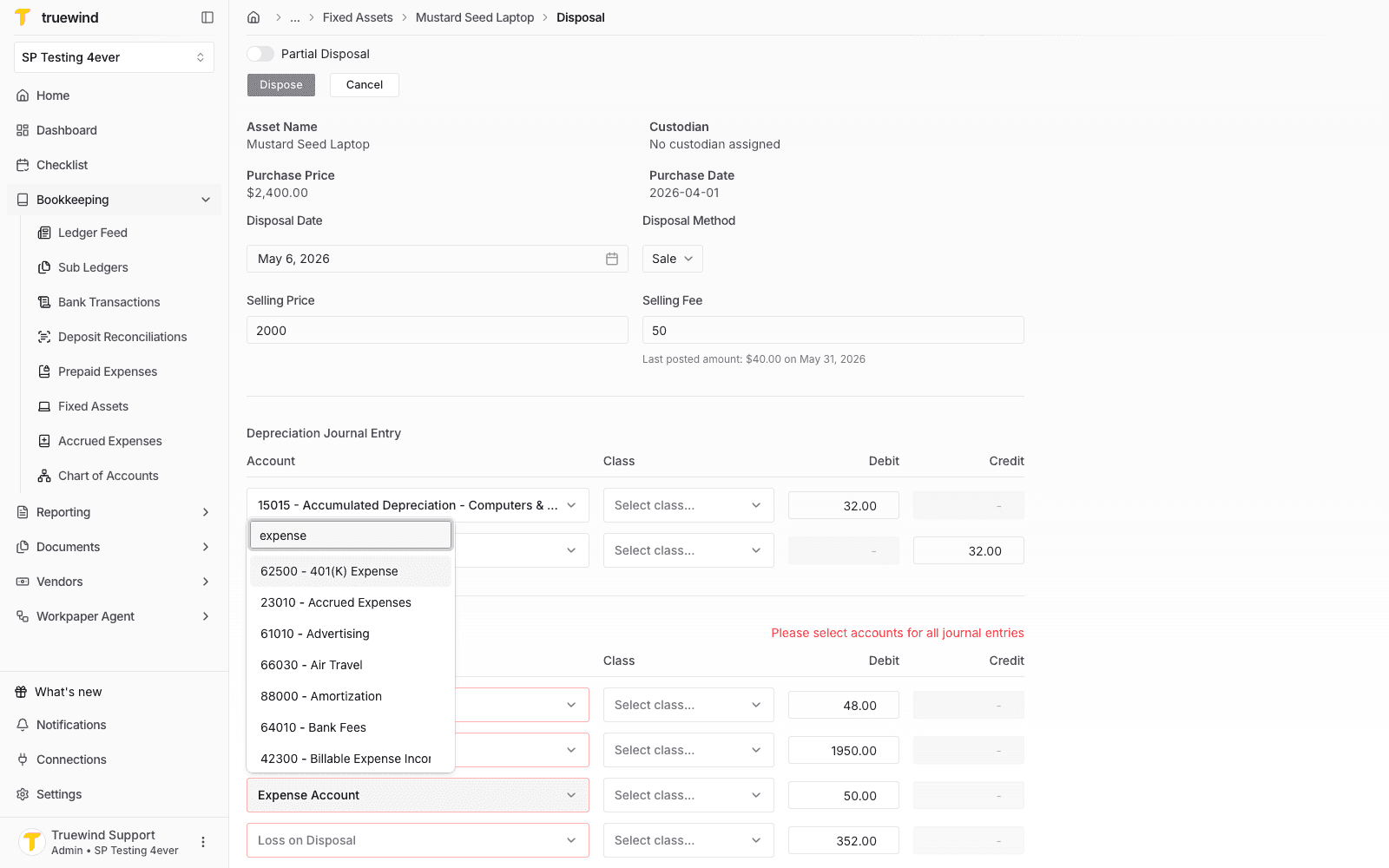Click the Selling Price field
The width and height of the screenshot is (1389, 868).
[x=438, y=331]
